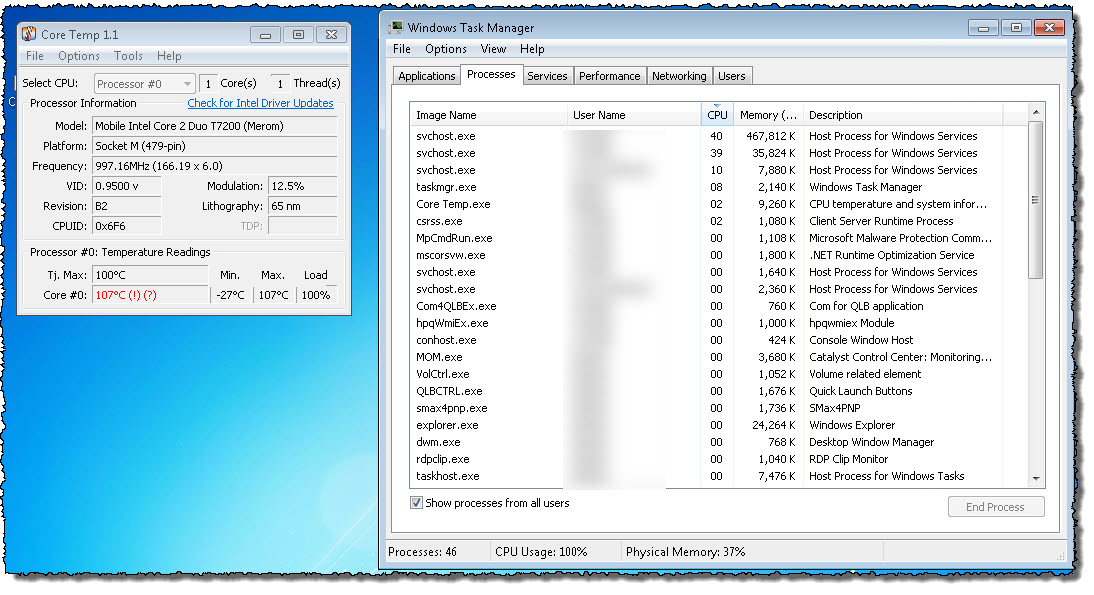Select the MOM.exe process row
1094x595 pixels.
tap(706, 357)
